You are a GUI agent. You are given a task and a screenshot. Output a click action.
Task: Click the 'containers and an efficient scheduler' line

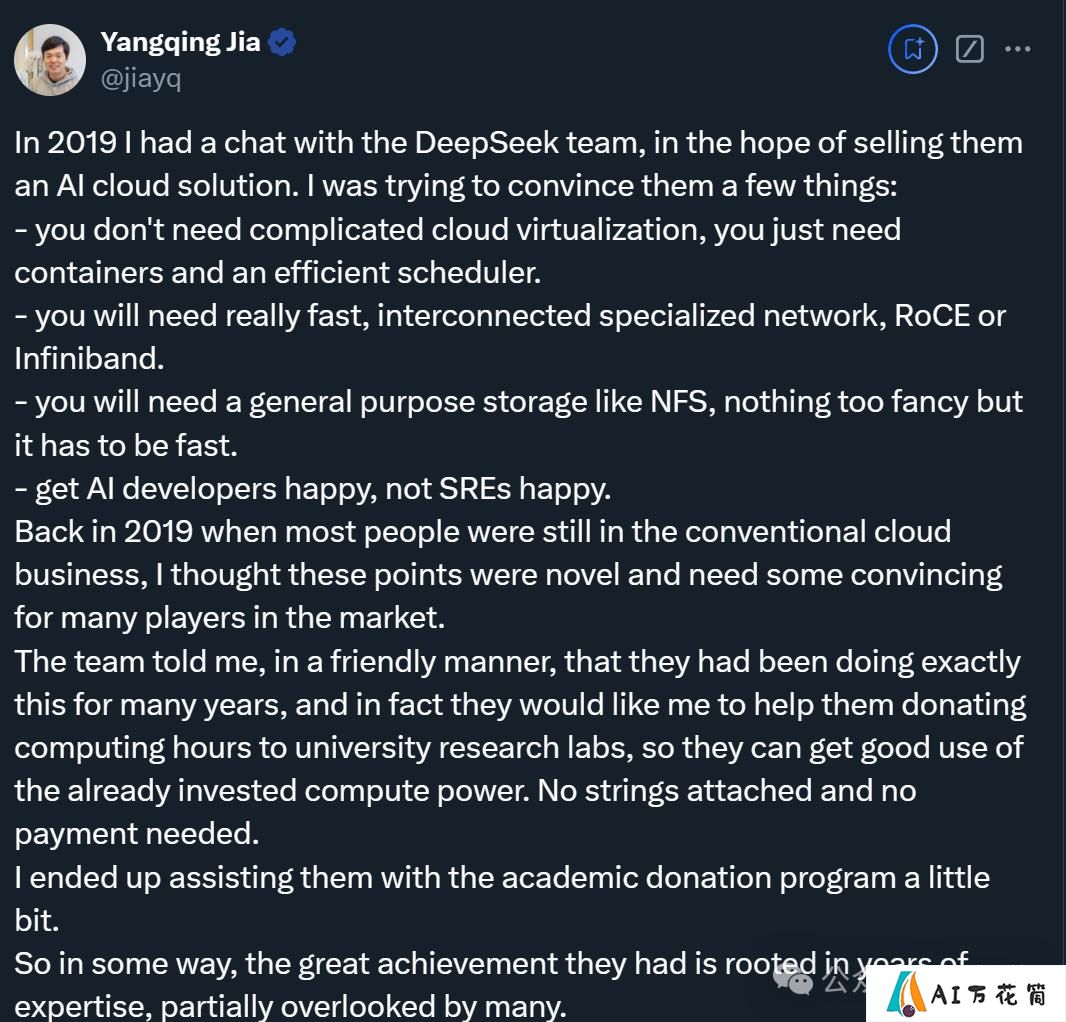[x=277, y=273]
